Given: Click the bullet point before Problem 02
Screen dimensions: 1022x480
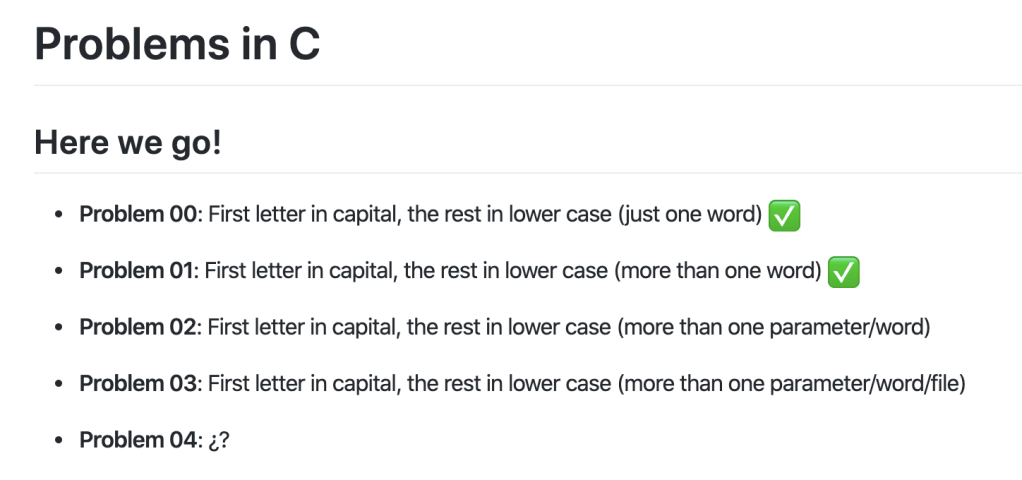Looking at the screenshot, I should (x=61, y=327).
